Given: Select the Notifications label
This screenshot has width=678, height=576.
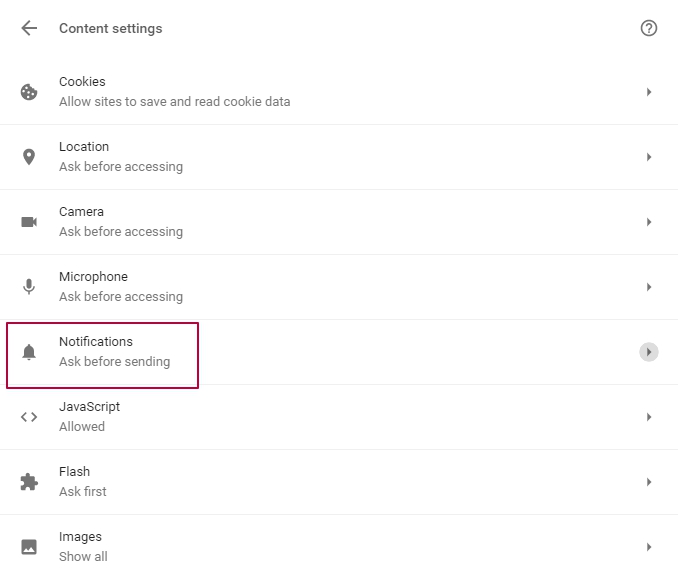Looking at the screenshot, I should point(96,342).
